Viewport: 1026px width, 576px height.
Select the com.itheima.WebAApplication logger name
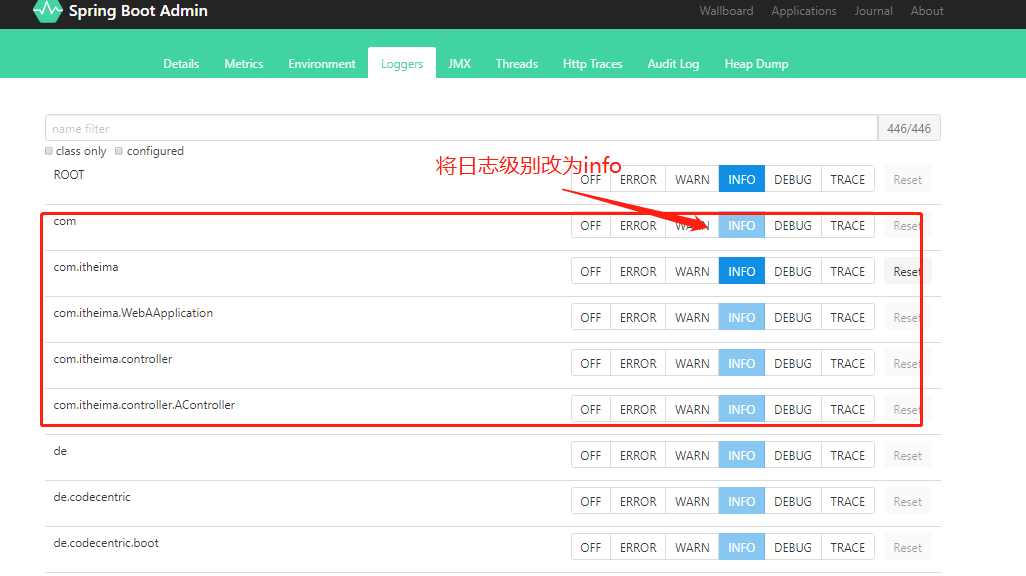[133, 313]
